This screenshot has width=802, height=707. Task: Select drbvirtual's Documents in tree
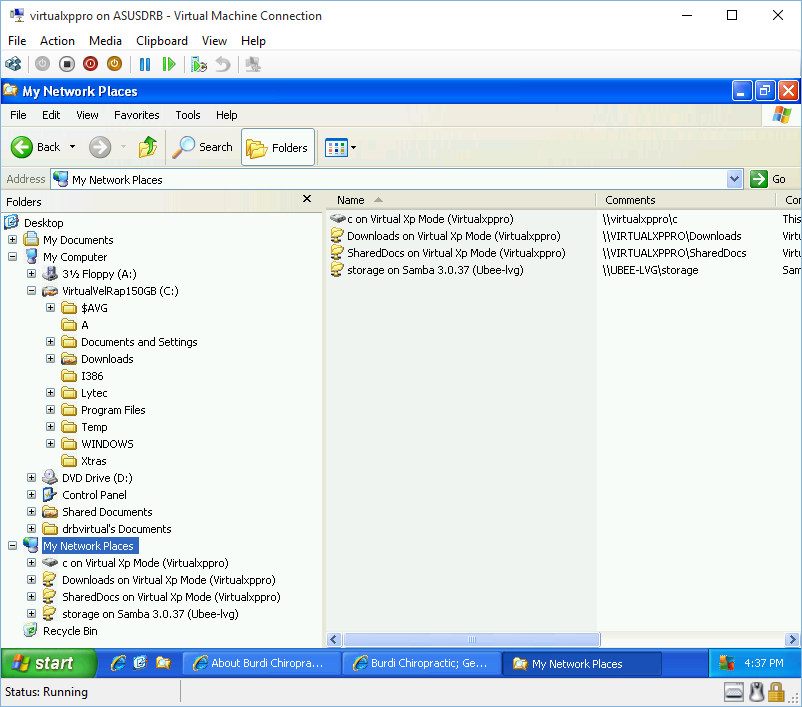(117, 529)
